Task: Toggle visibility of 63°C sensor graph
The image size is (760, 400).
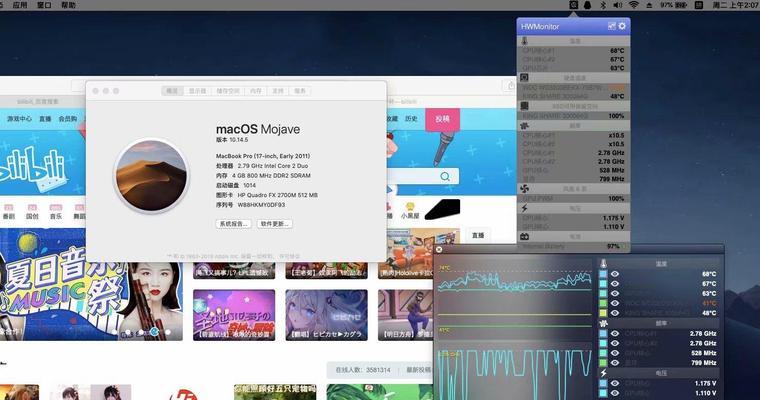Action: pyautogui.click(x=615, y=293)
